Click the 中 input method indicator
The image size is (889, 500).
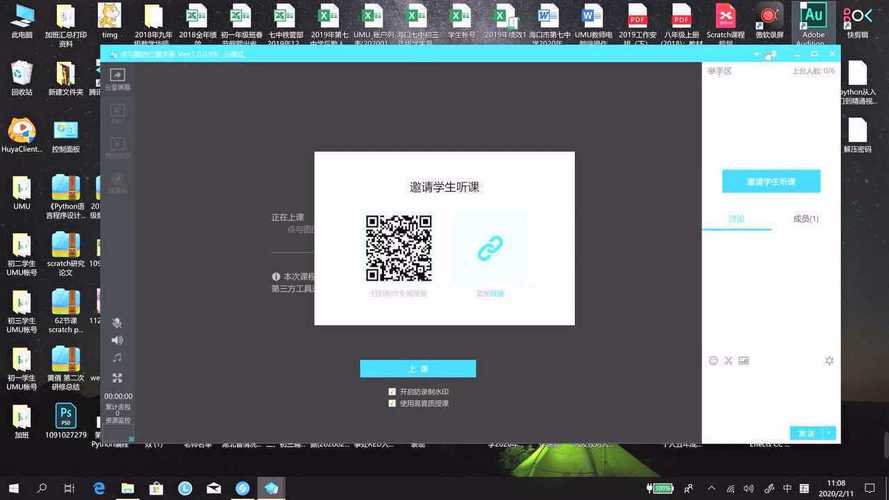coord(787,488)
